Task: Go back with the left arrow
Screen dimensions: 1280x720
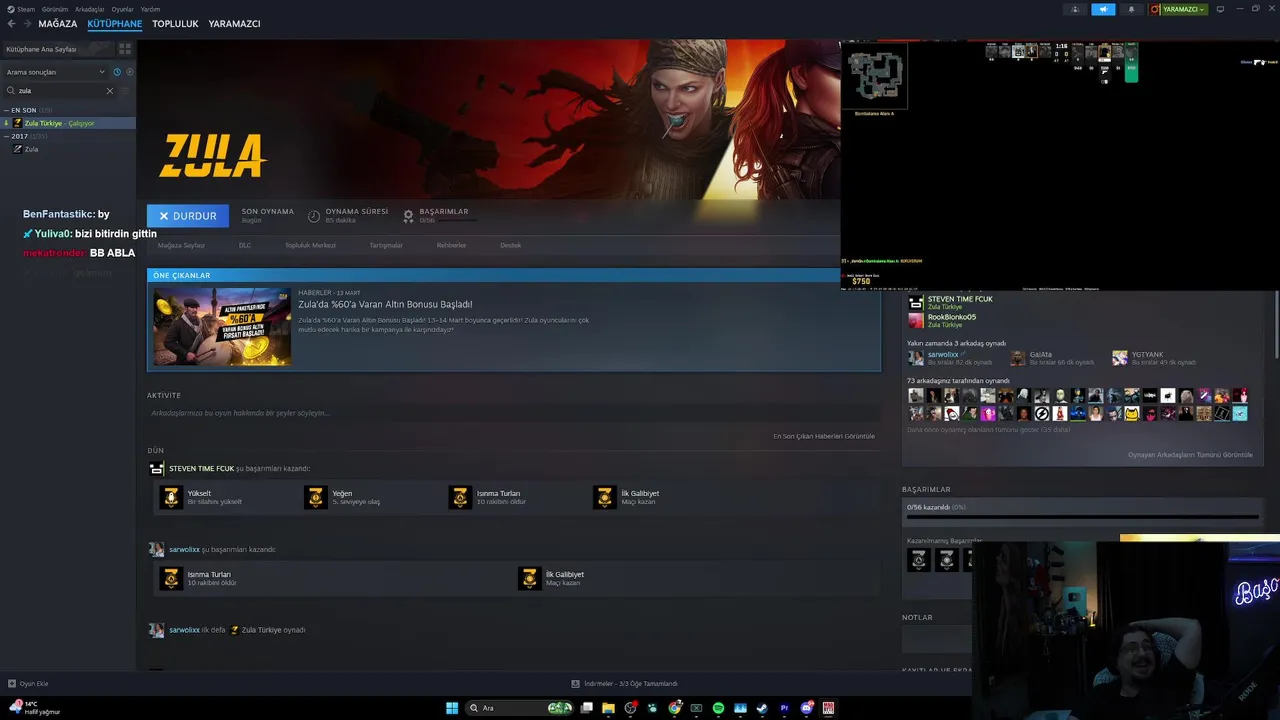Action: [11, 24]
